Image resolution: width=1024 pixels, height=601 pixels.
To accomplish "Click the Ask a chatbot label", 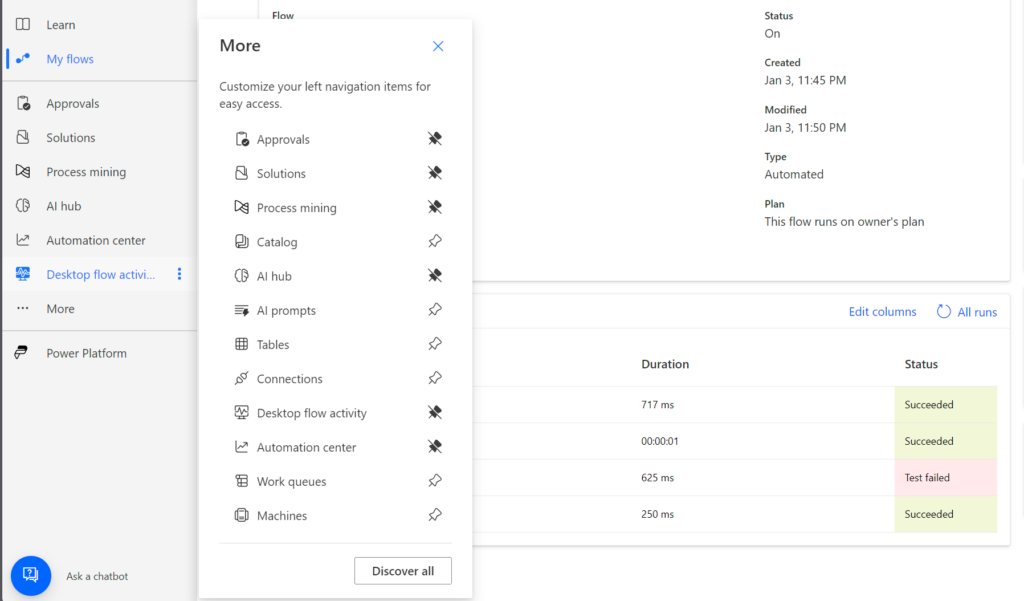I will pos(97,576).
